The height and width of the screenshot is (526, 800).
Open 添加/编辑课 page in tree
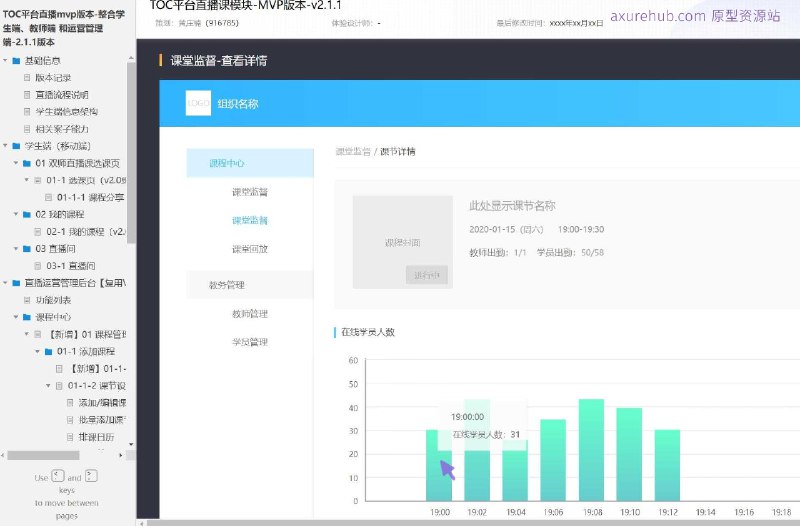click(102, 403)
